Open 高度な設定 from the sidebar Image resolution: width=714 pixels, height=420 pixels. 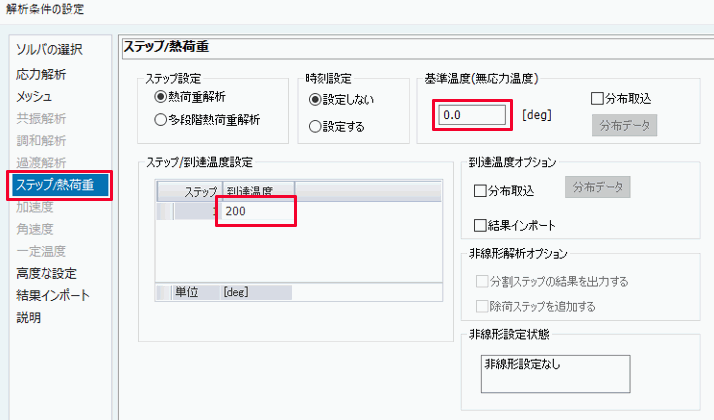(x=46, y=273)
